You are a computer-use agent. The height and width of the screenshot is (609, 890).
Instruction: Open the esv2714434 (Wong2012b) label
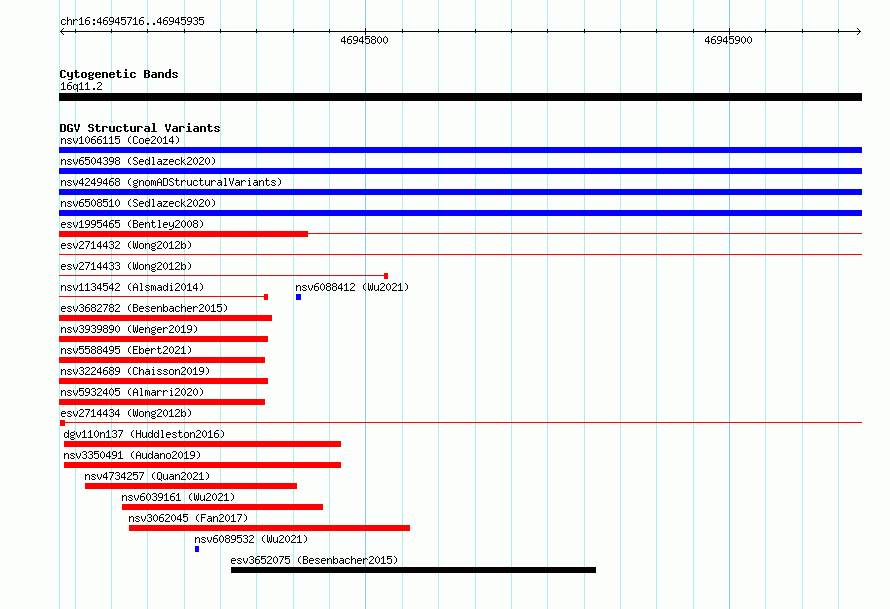[x=126, y=413]
